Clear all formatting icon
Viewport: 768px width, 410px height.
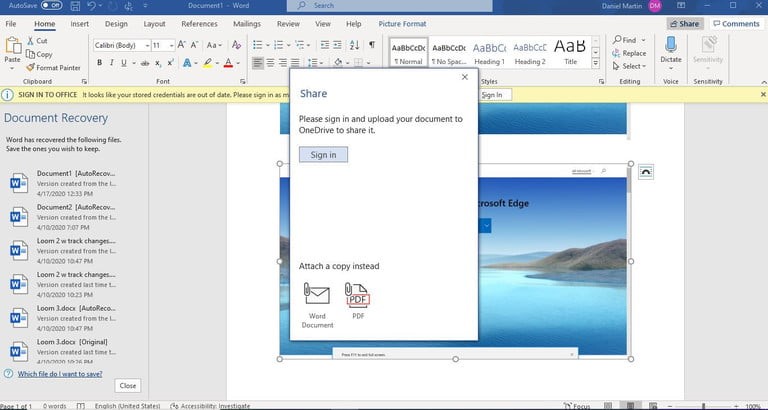pyautogui.click(x=237, y=45)
